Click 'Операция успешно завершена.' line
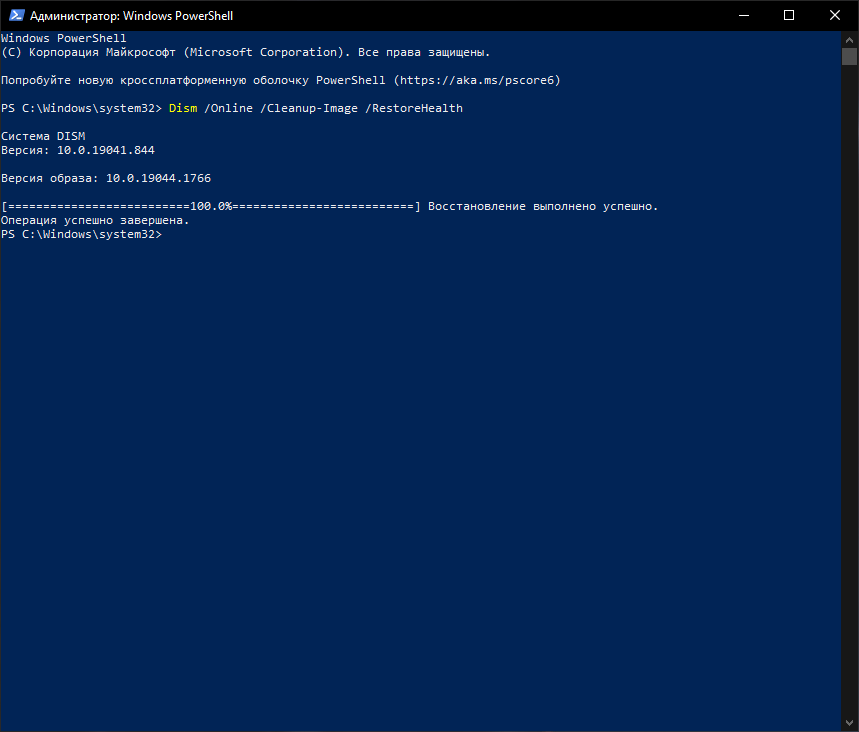This screenshot has width=859, height=732. click(x=95, y=220)
